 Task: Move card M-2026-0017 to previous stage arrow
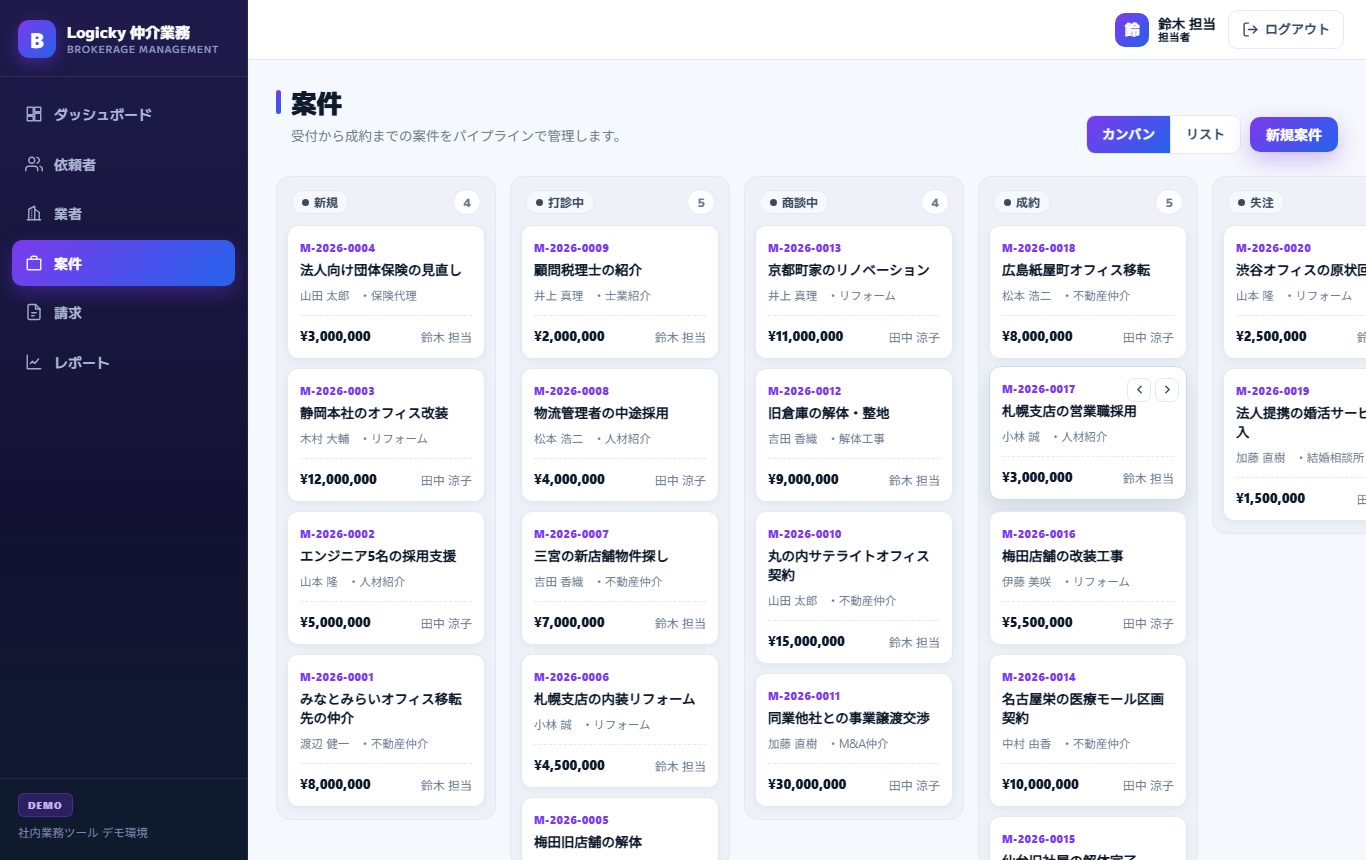pos(1139,390)
